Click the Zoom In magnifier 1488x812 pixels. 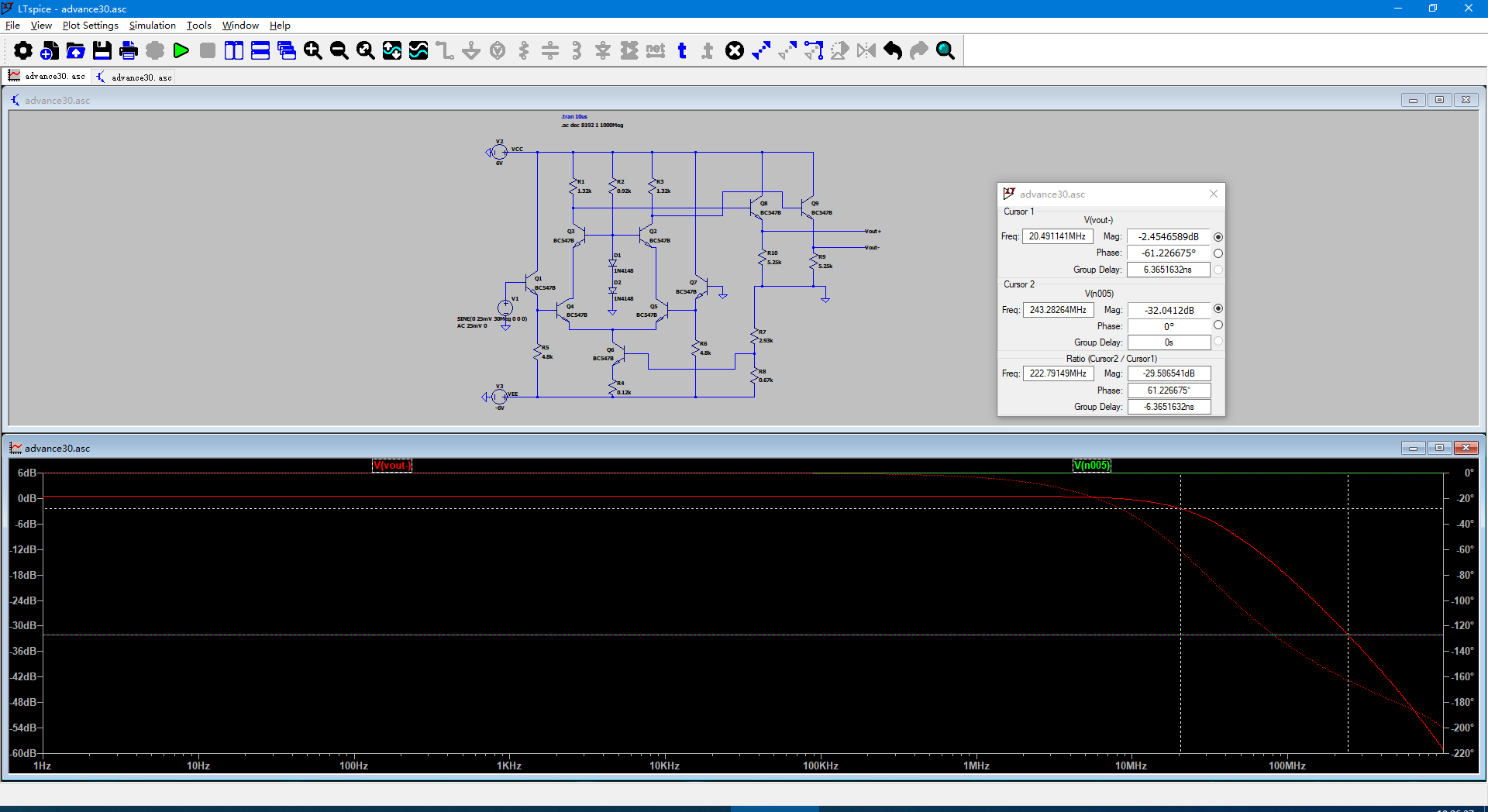click(313, 50)
